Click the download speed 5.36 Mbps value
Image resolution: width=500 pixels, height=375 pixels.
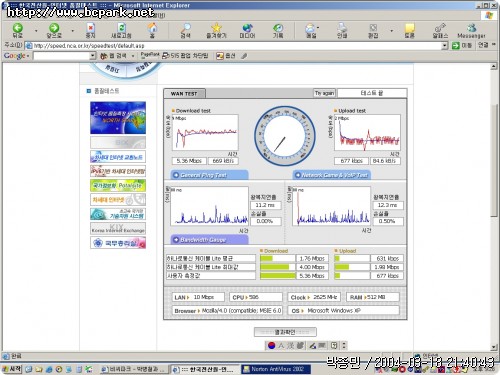pos(189,161)
